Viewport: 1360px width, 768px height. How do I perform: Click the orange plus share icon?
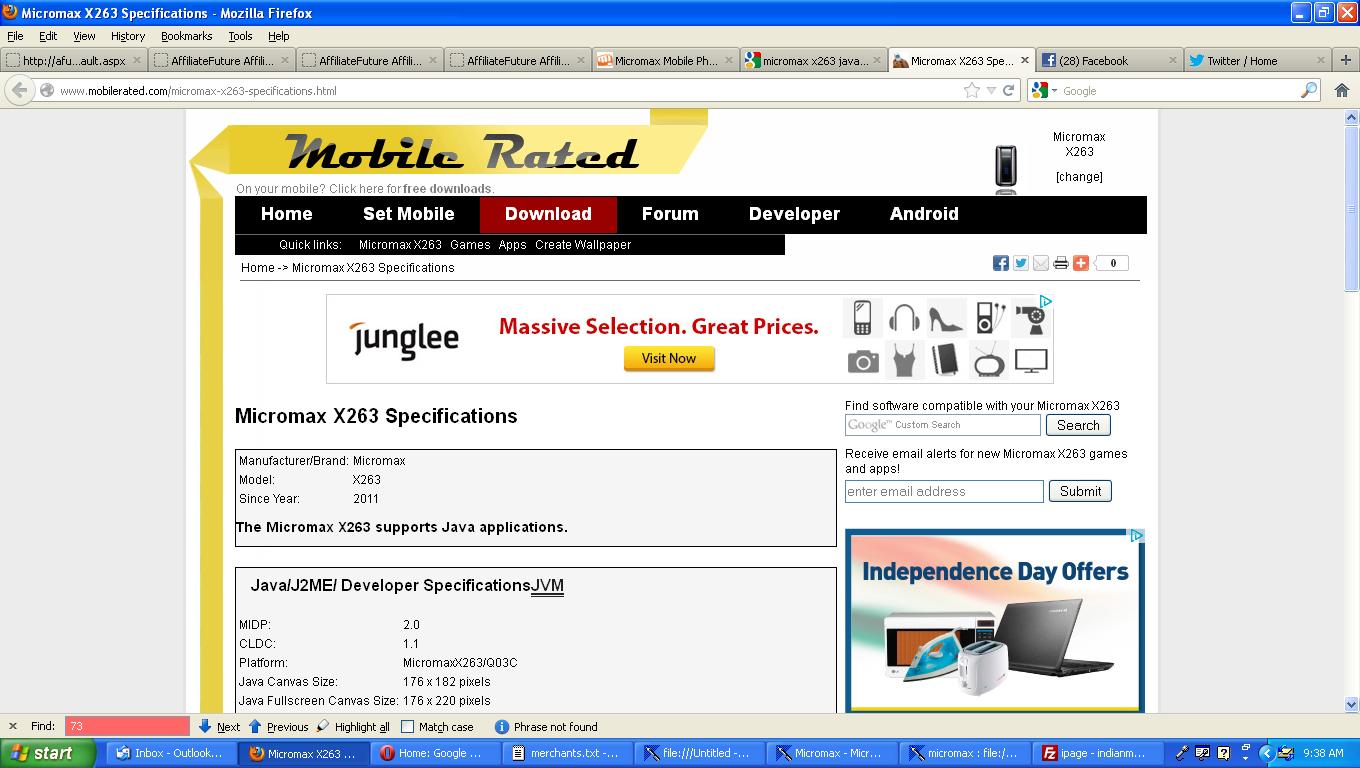[x=1081, y=263]
